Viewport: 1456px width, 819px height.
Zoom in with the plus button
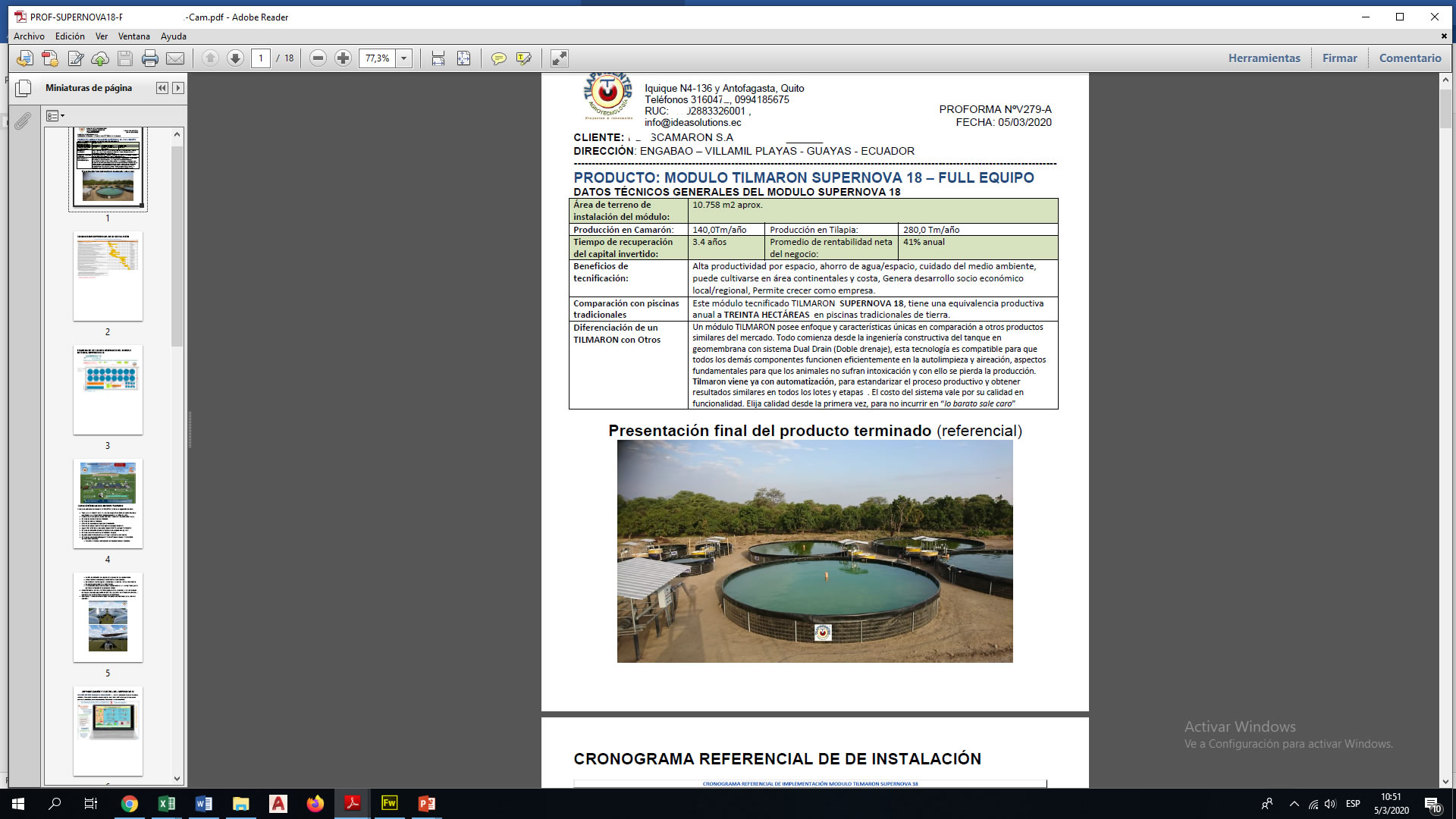344,58
